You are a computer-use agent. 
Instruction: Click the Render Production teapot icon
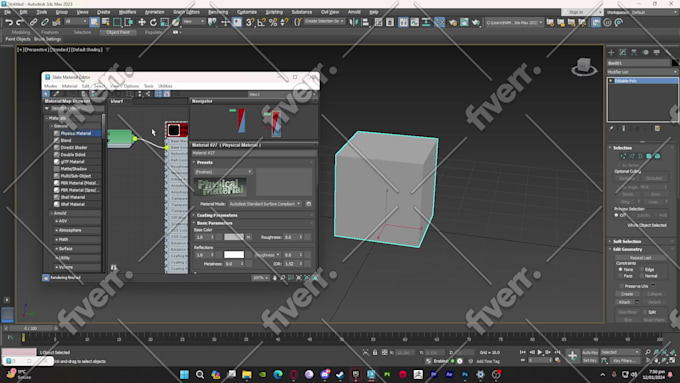(x=476, y=22)
